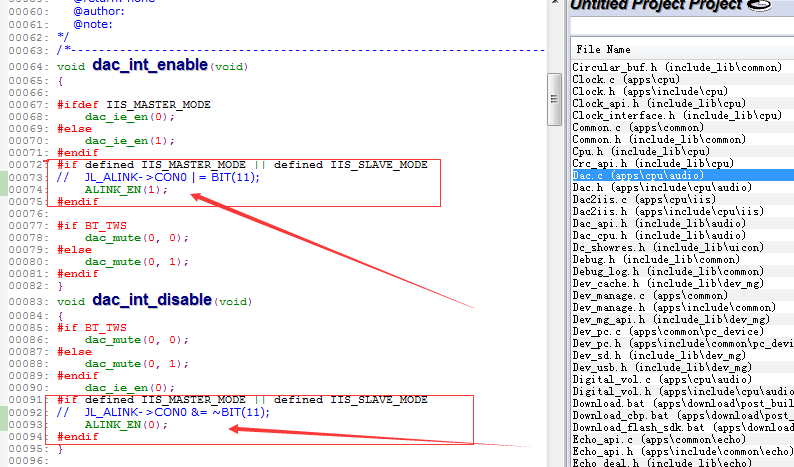
Task: Select Download.bat in file list
Action: pos(683,404)
